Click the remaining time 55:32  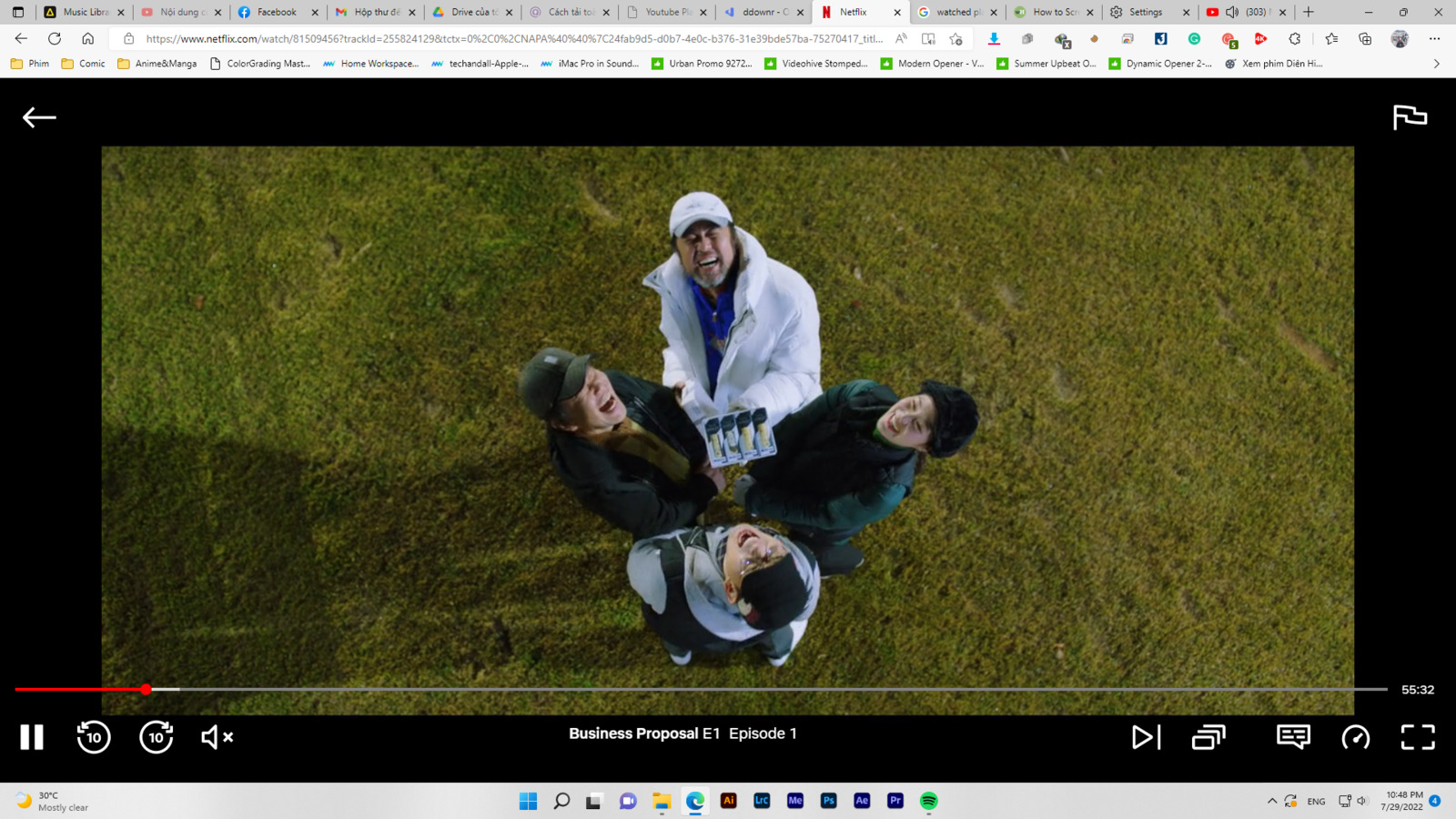(1418, 690)
